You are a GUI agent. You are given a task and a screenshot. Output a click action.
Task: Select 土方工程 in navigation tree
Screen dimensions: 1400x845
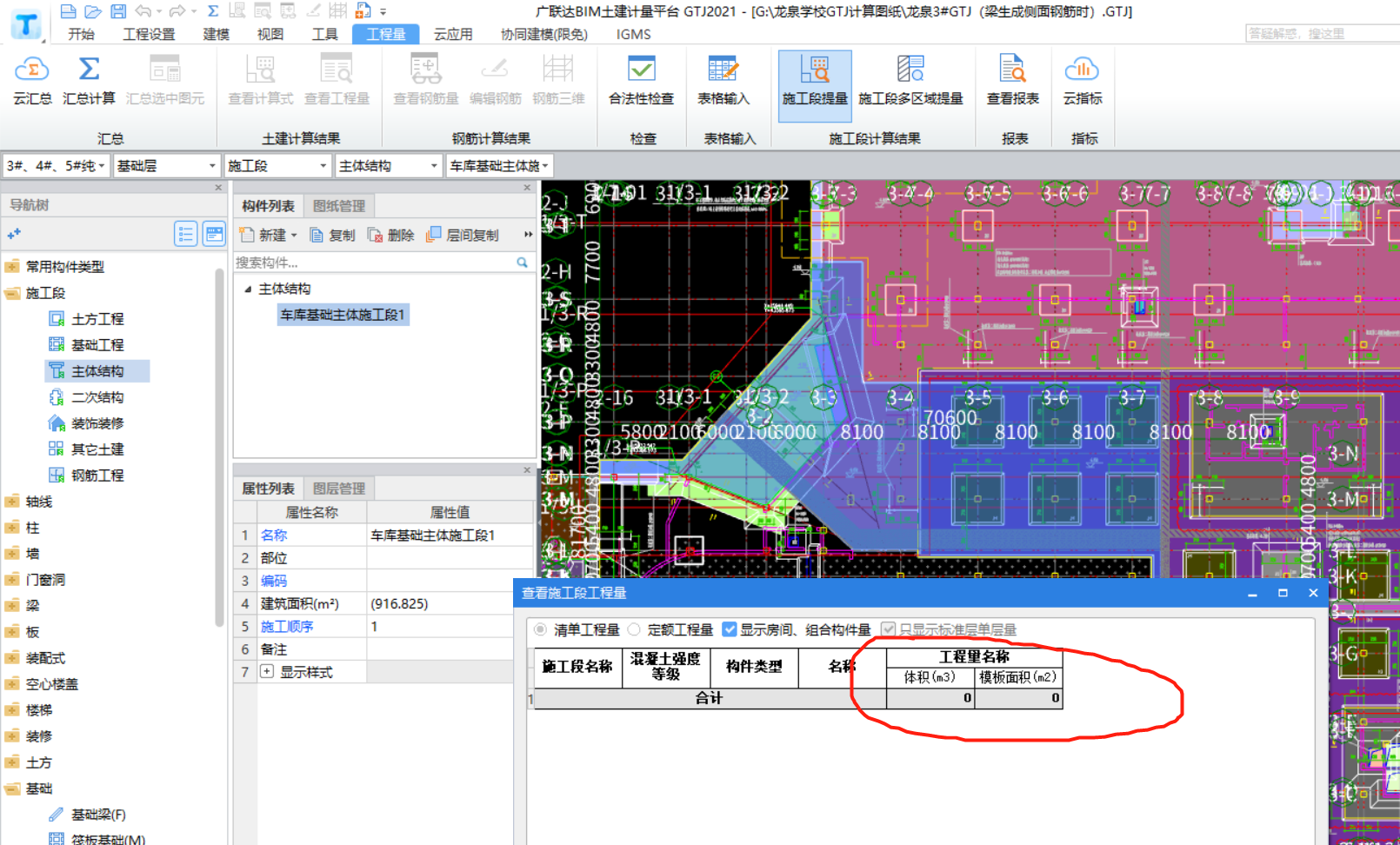pos(97,319)
